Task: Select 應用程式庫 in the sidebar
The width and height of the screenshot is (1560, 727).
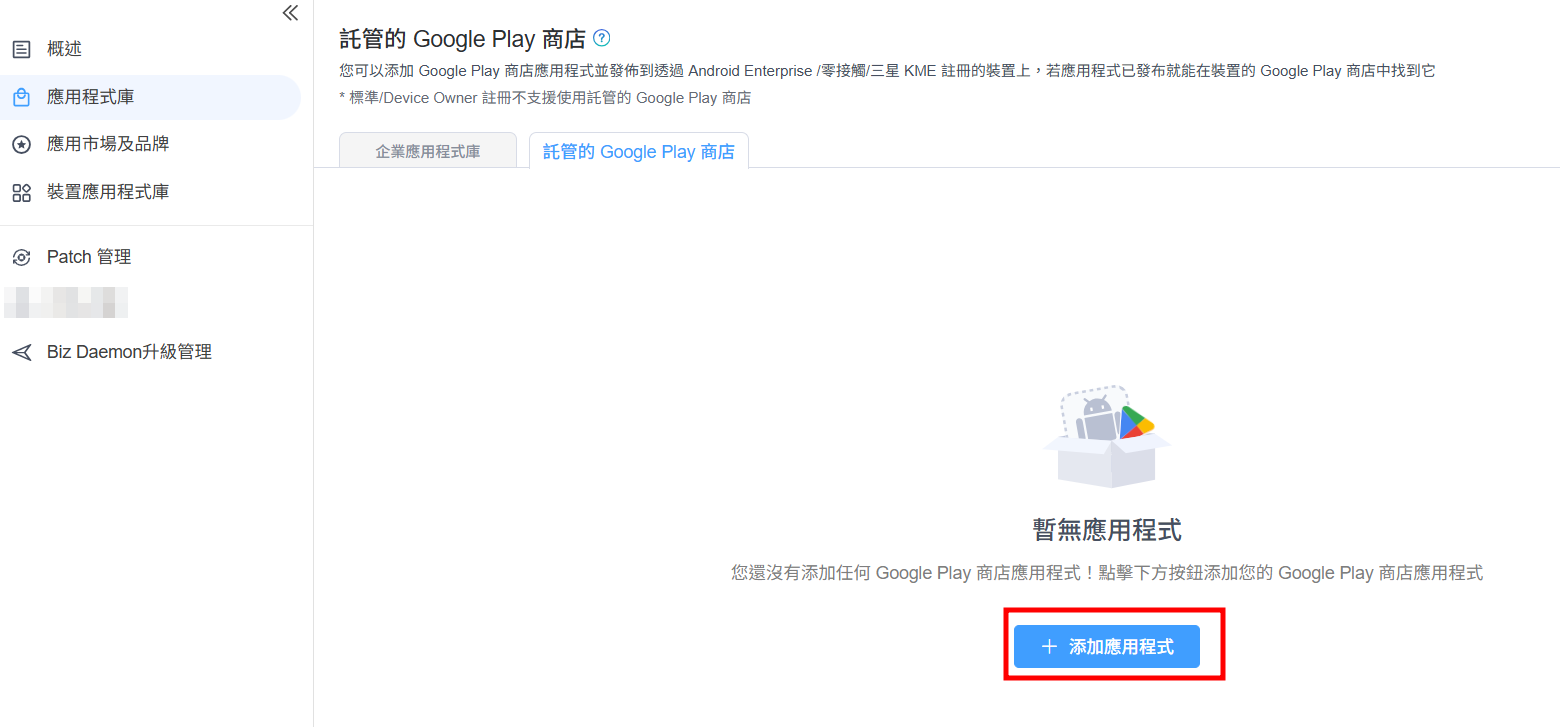Action: coord(150,97)
